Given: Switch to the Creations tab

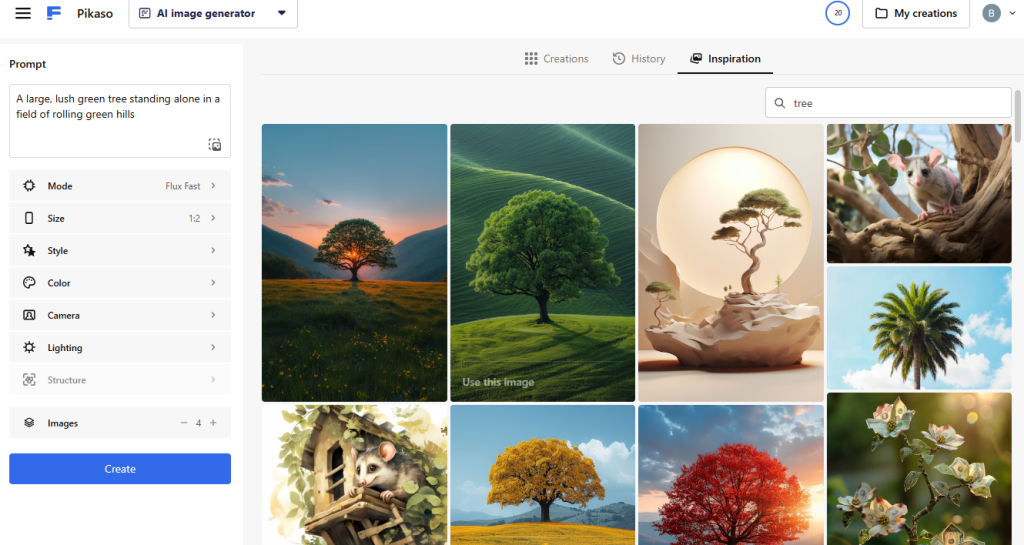Looking at the screenshot, I should click(556, 59).
